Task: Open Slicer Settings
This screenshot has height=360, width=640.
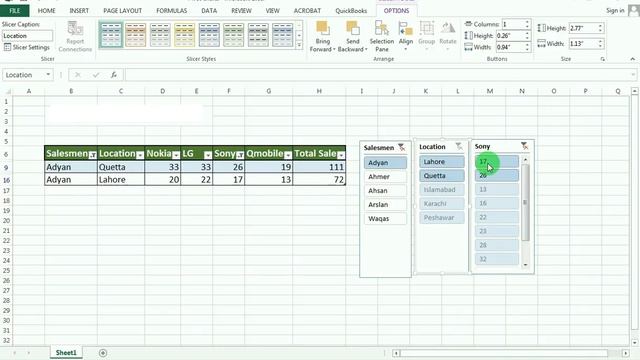Action: pos(27,47)
